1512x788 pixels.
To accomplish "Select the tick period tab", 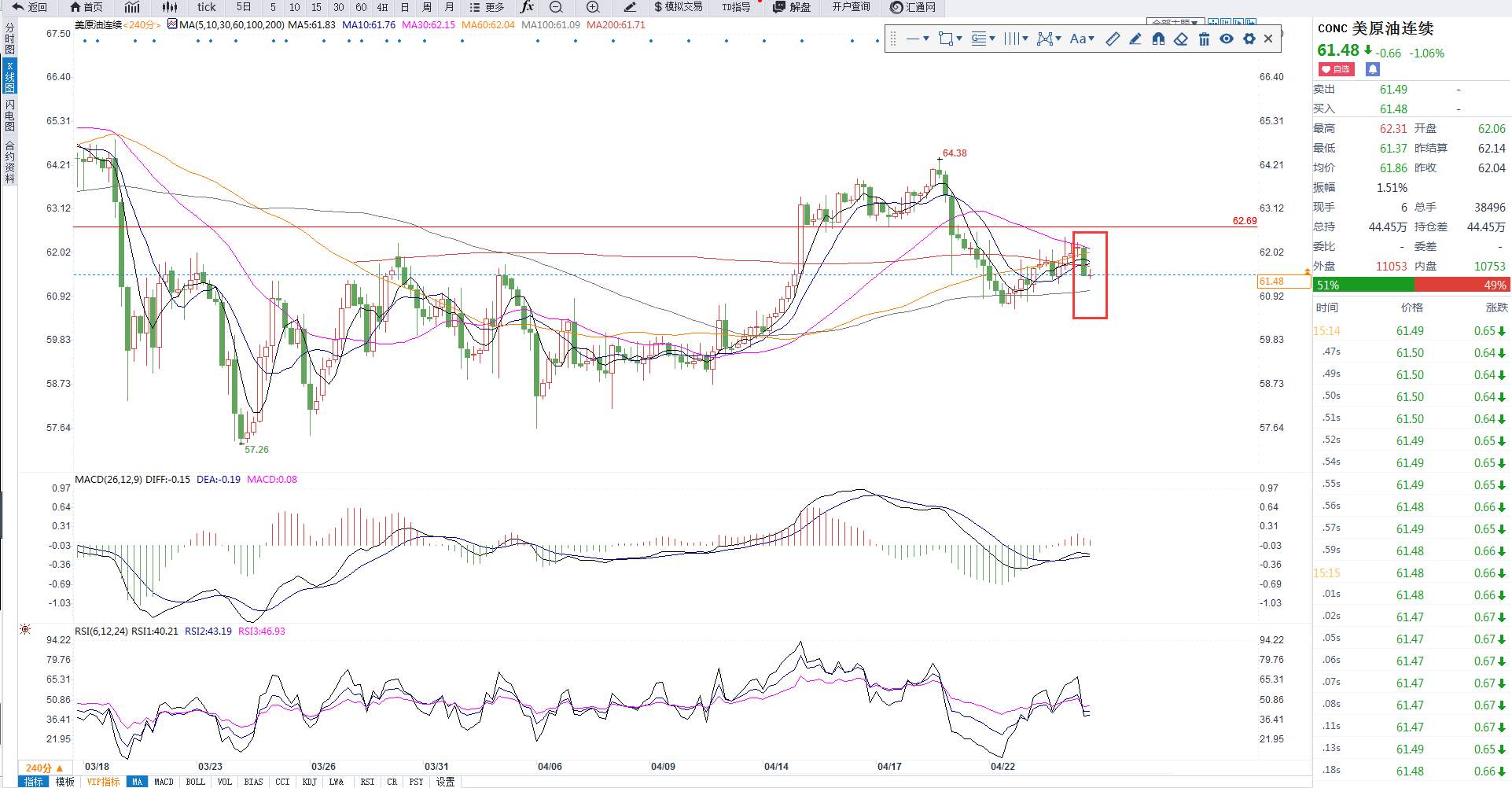I will pyautogui.click(x=207, y=7).
